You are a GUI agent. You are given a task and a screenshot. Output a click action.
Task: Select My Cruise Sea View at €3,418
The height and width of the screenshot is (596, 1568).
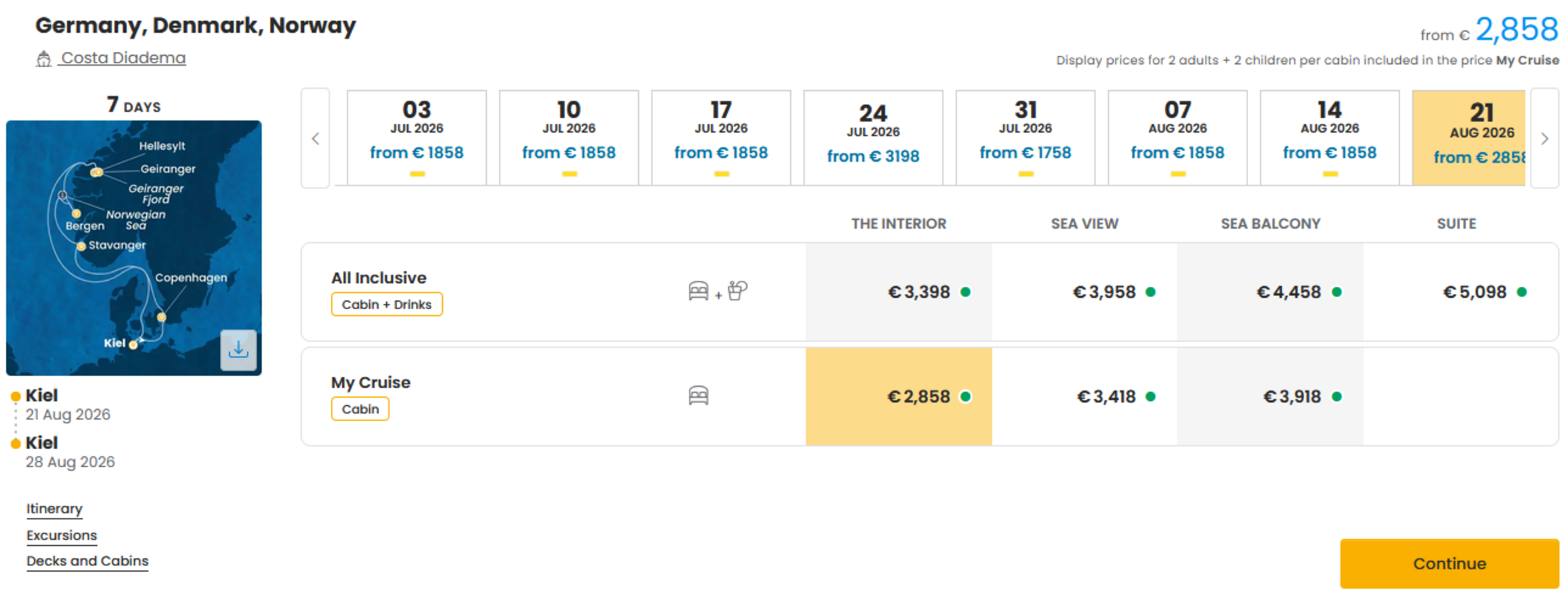[x=1084, y=396]
